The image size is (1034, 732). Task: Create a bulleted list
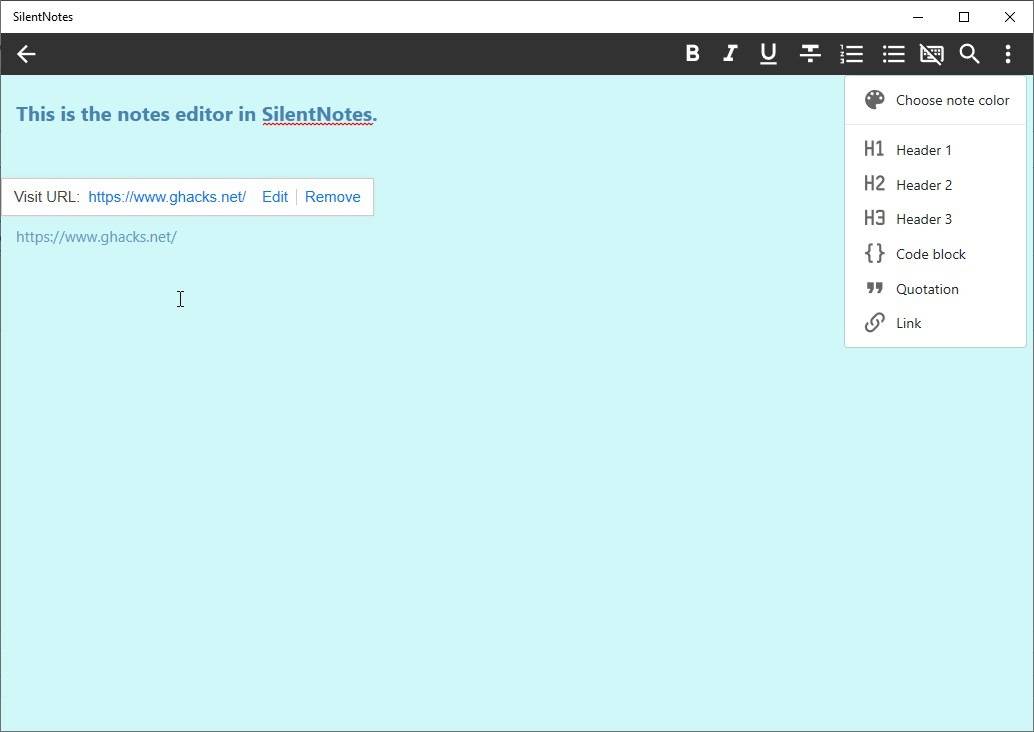pos(893,54)
